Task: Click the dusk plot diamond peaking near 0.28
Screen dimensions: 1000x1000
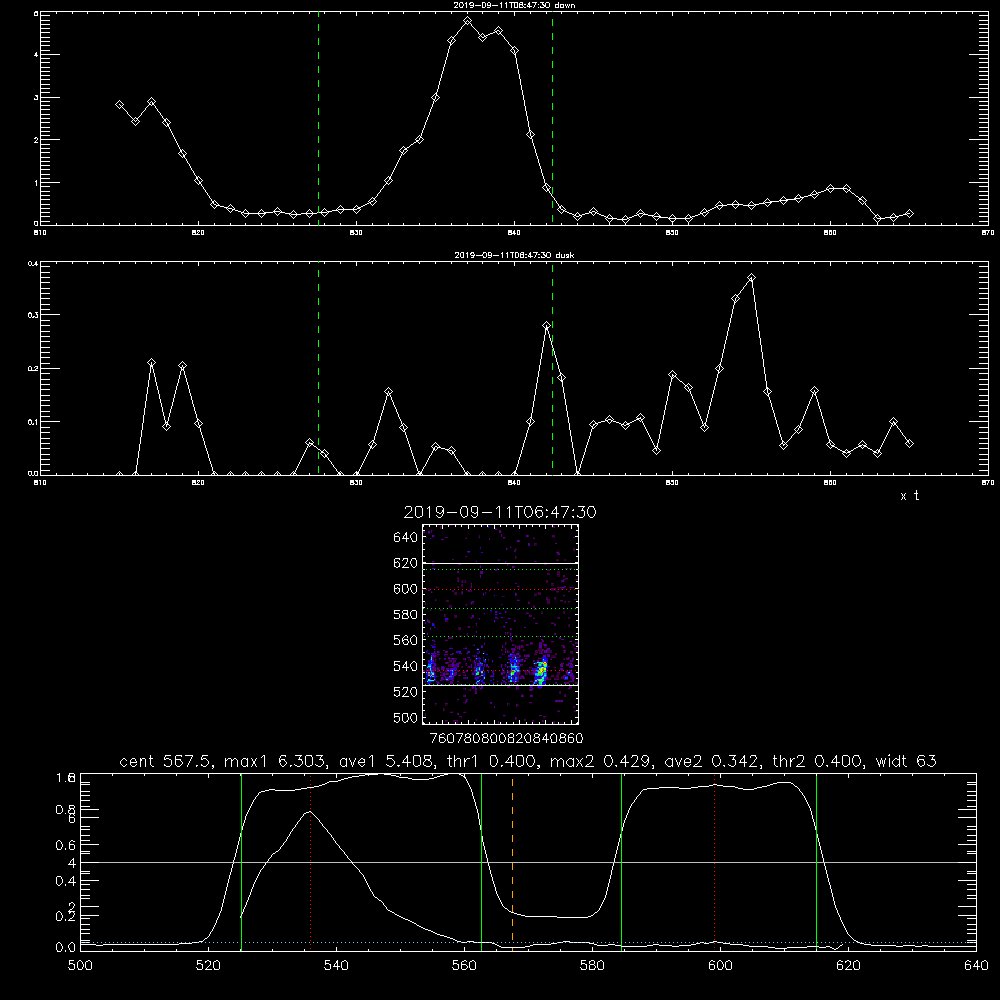Action: pos(547,325)
